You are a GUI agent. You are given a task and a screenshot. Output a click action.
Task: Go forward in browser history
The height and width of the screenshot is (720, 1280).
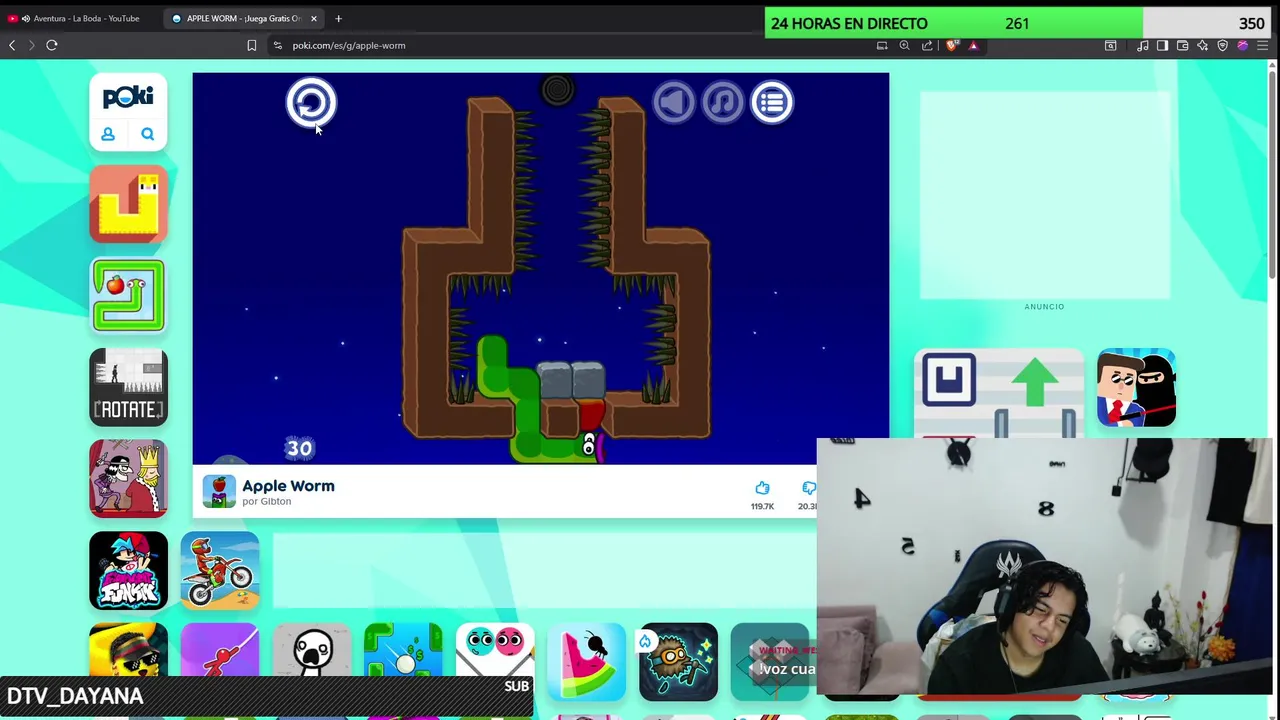31,45
